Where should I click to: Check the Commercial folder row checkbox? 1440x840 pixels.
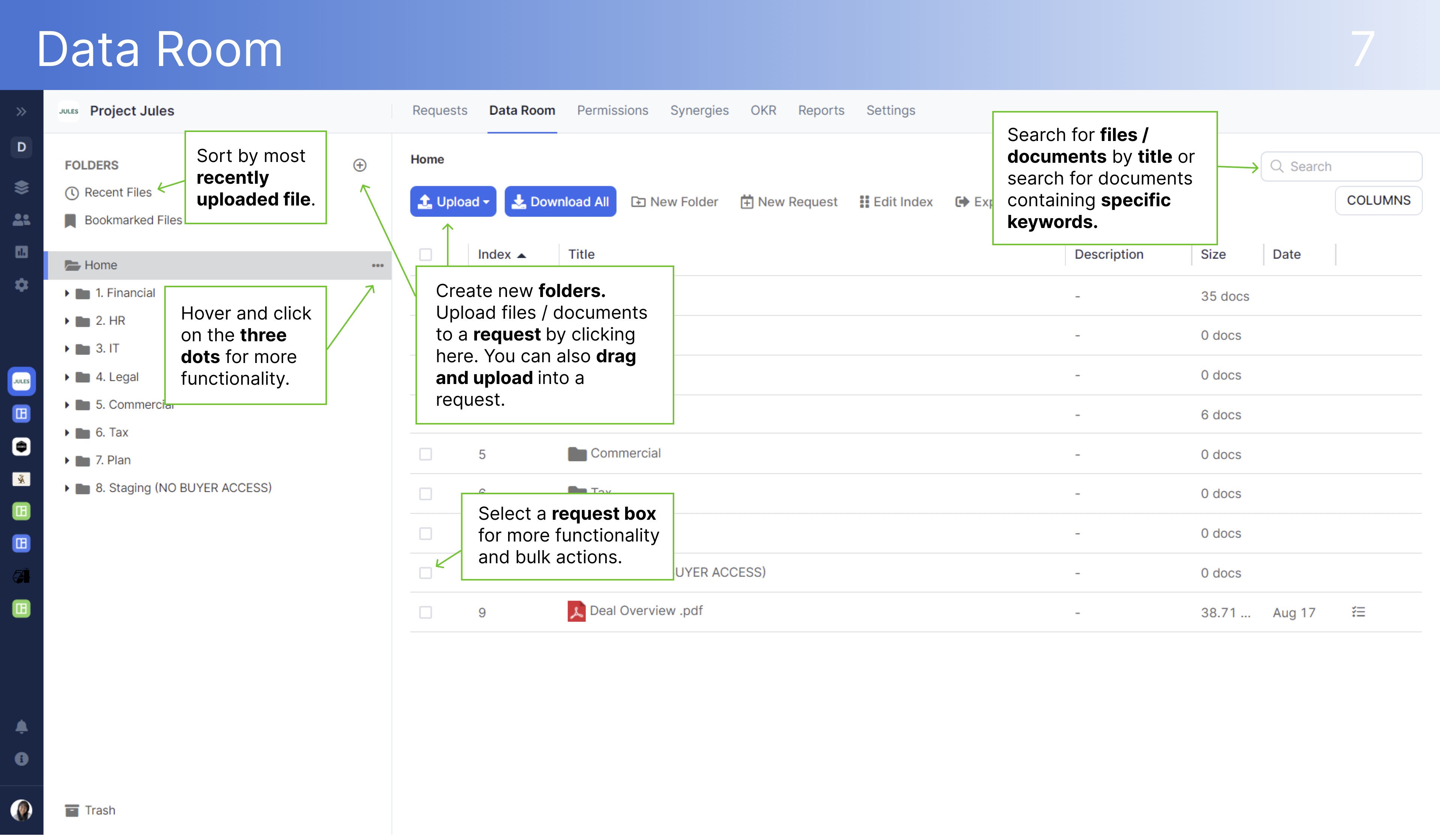point(425,454)
